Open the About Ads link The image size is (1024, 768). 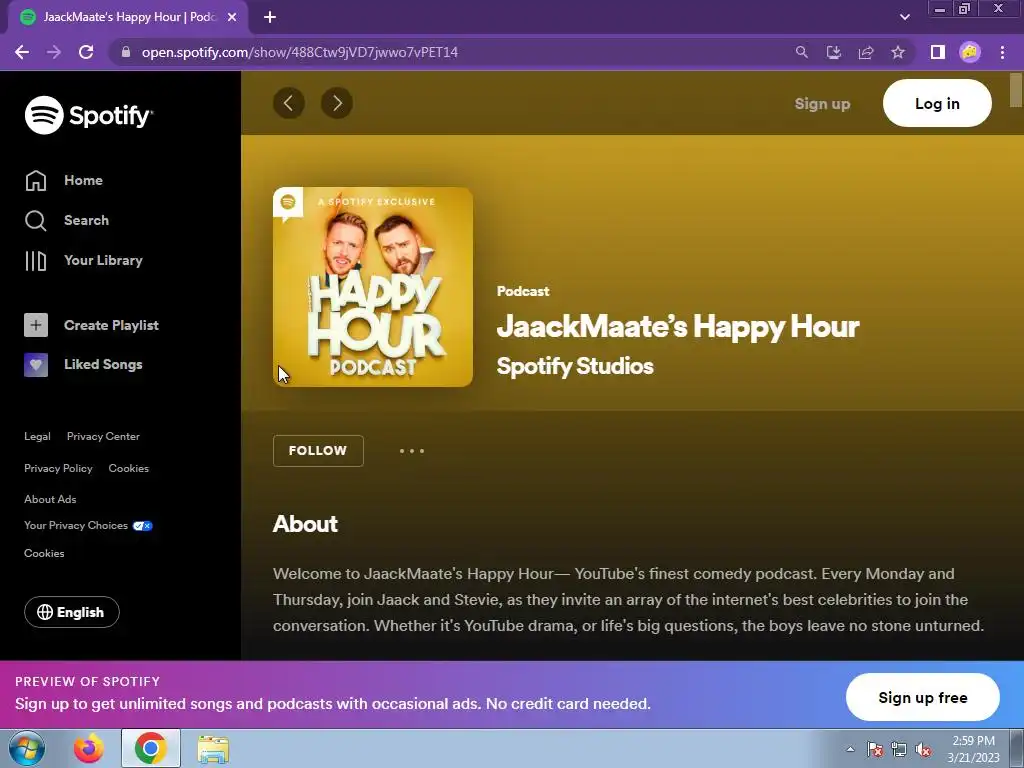pos(50,499)
